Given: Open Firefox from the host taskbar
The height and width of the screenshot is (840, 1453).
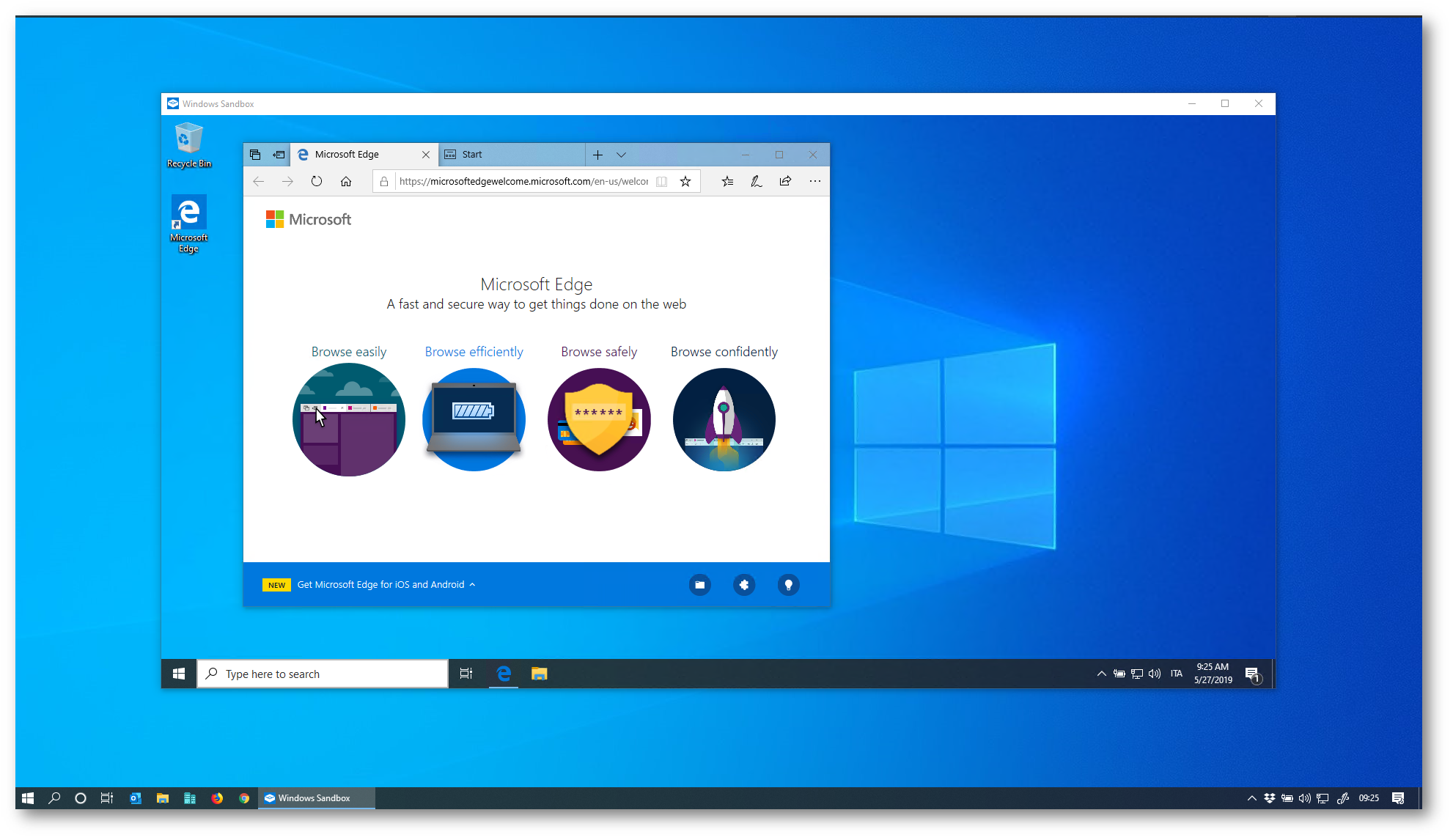Looking at the screenshot, I should 217,798.
